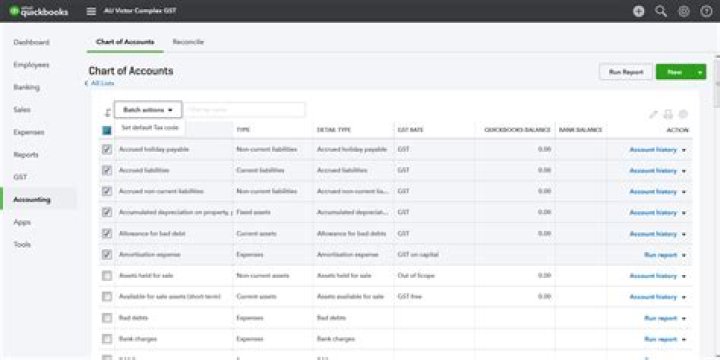Click Run report for Bank charges
Image resolution: width=720 pixels, height=360 pixels.
coord(661,339)
